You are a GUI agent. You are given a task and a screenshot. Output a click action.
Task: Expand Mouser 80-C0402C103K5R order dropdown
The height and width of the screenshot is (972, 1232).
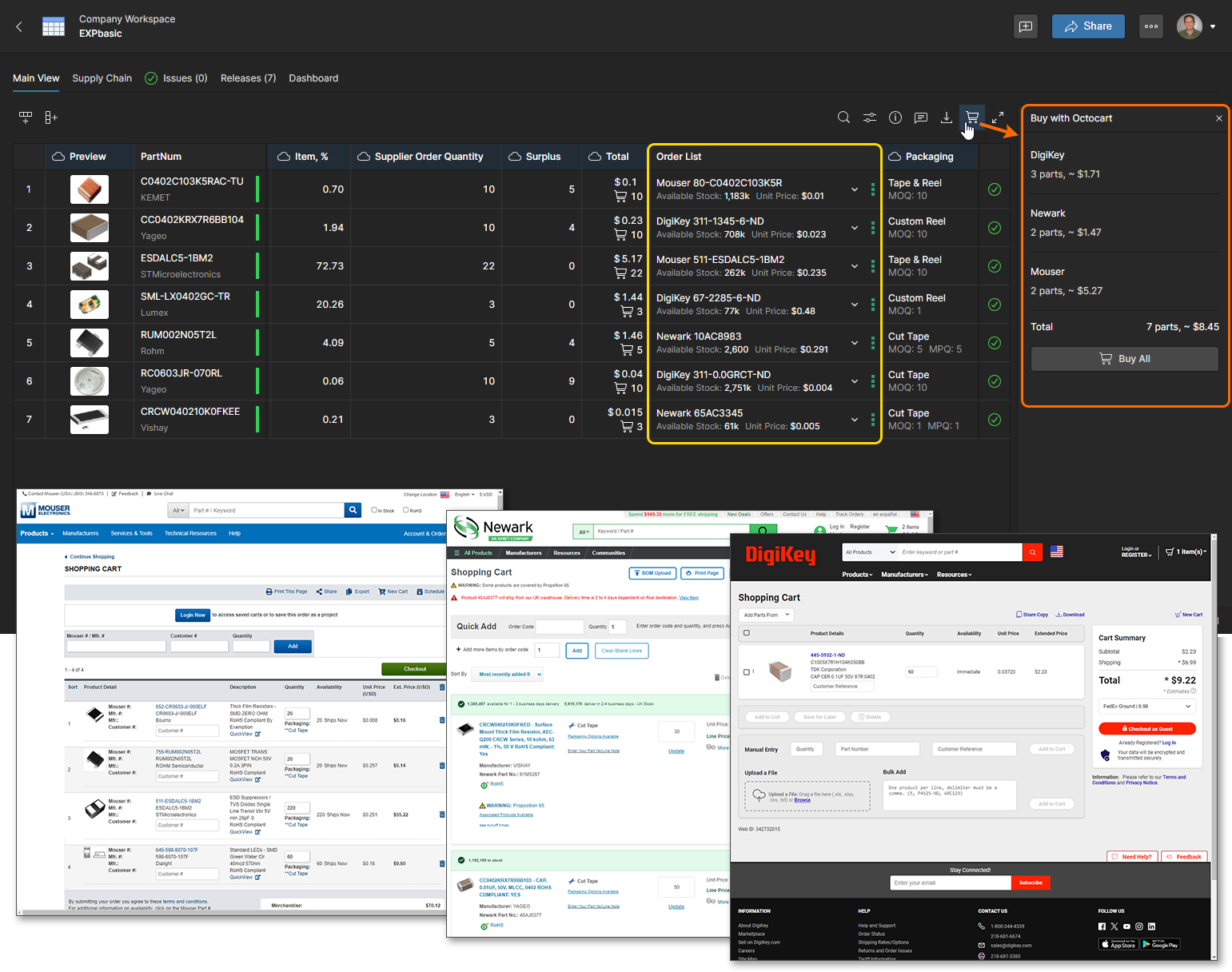point(855,189)
